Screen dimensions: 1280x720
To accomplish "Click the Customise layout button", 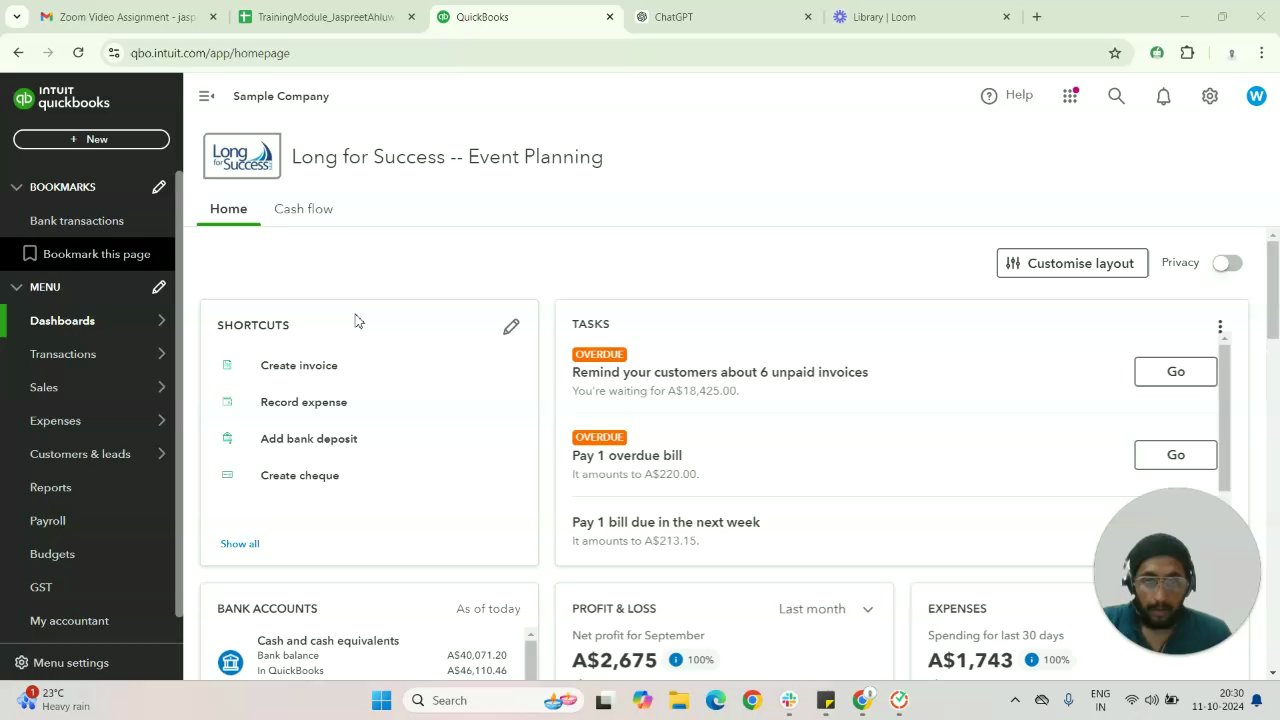I will tap(1072, 263).
